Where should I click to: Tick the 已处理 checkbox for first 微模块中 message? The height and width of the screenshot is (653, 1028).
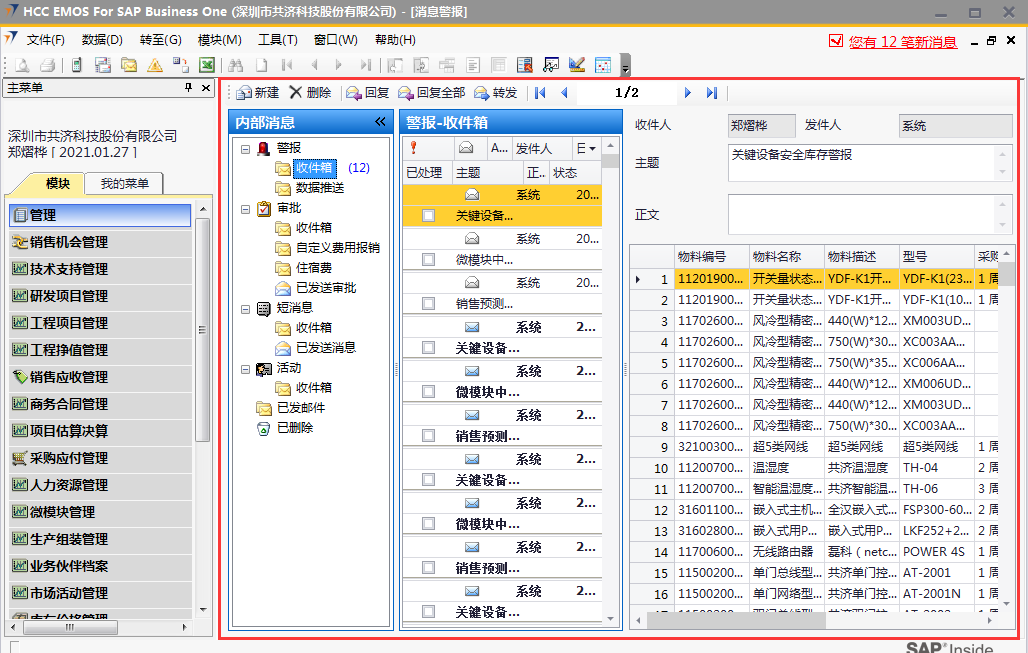pos(428,260)
